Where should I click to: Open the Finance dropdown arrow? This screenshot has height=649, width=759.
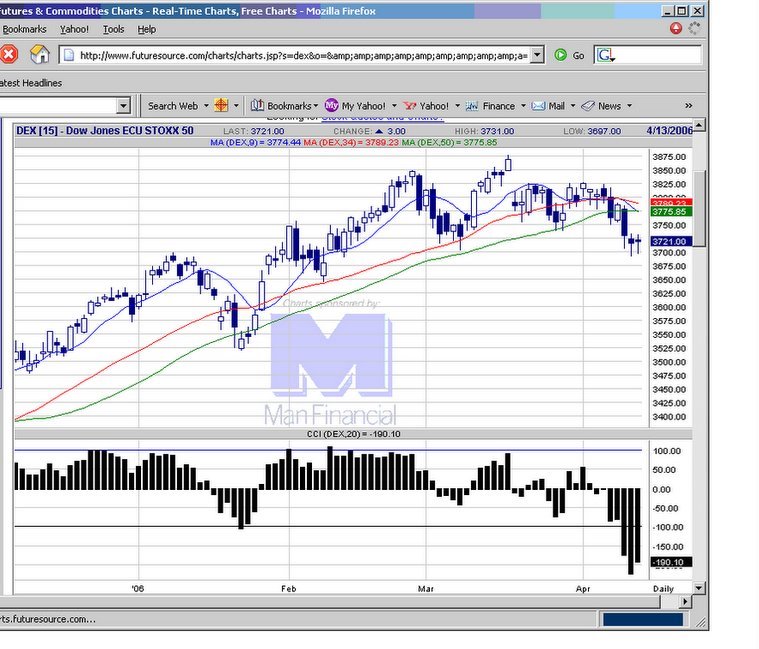pos(523,106)
